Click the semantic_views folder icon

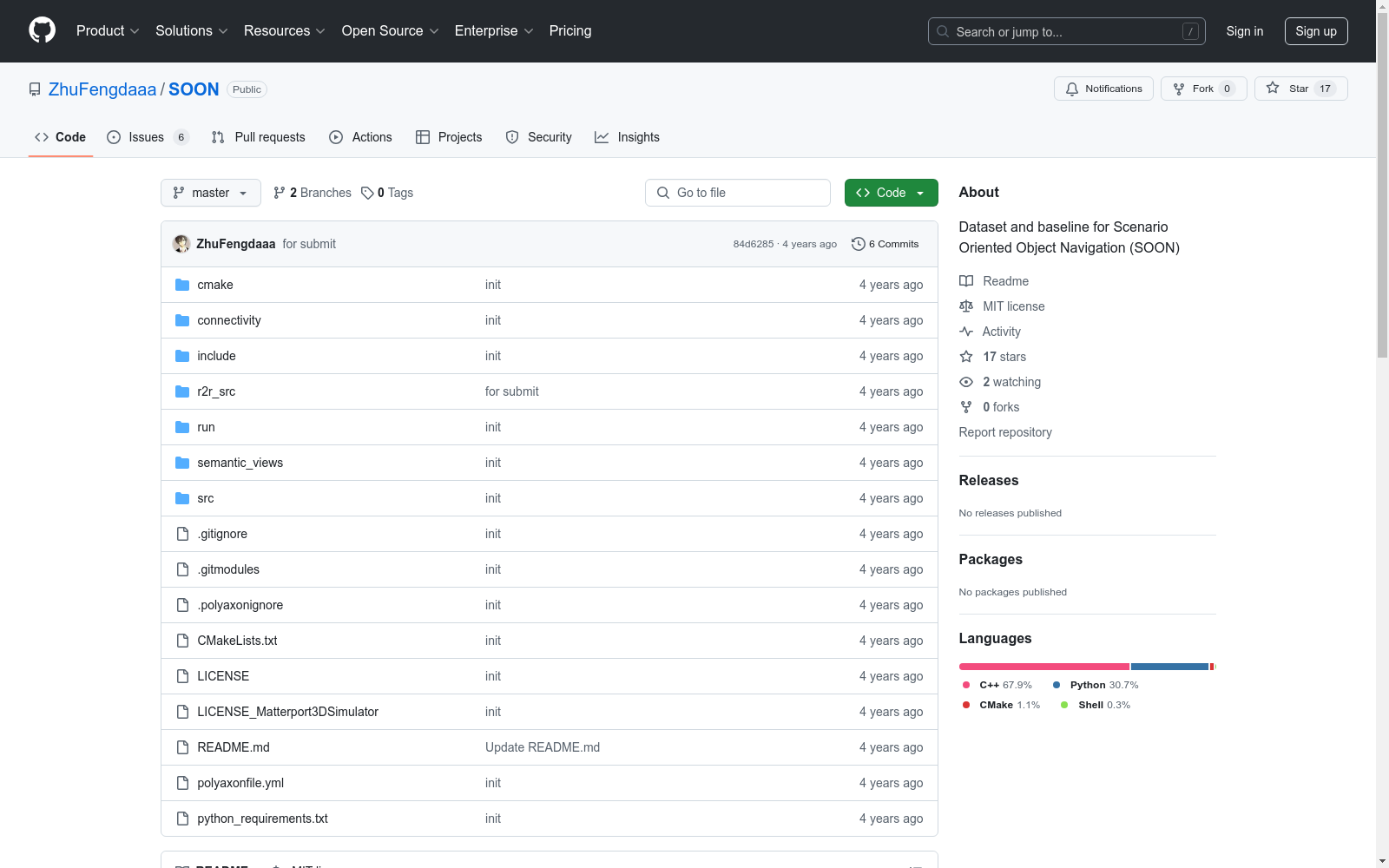point(182,463)
